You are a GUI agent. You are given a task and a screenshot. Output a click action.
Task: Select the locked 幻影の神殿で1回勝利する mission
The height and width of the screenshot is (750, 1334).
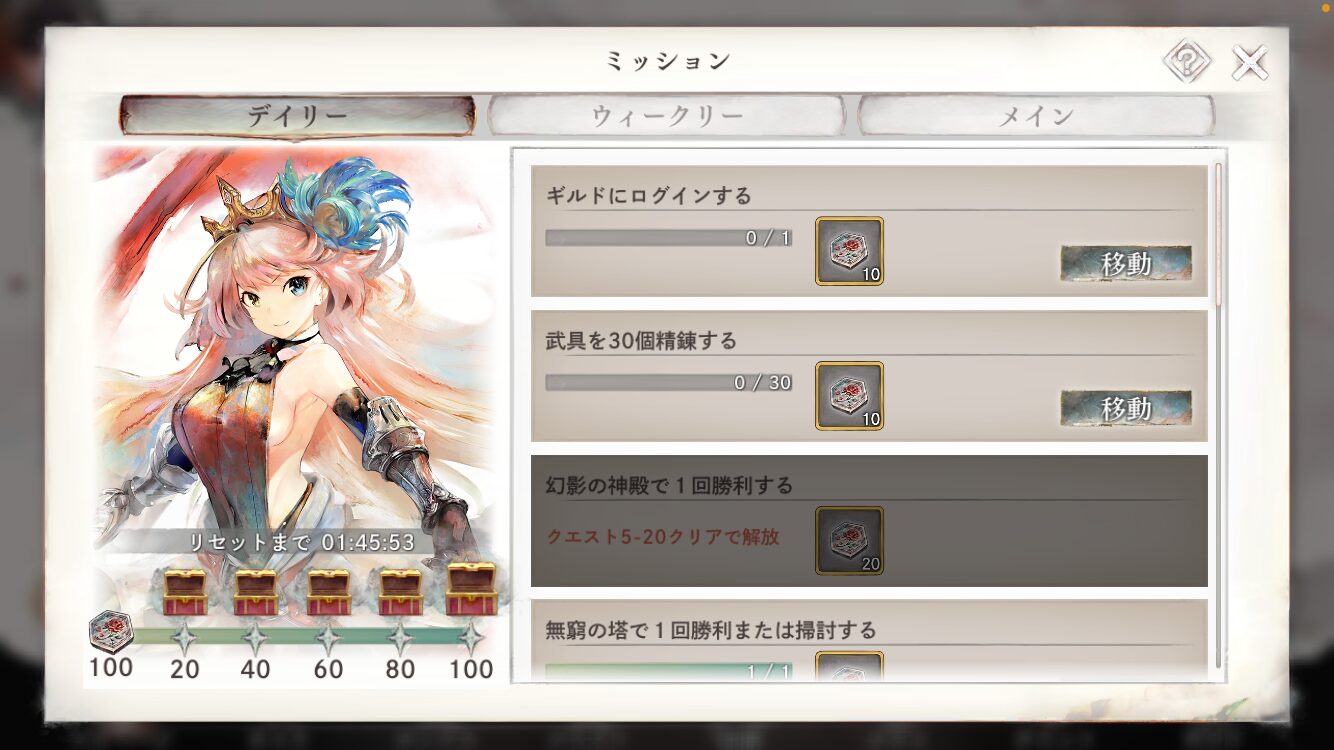click(869, 521)
